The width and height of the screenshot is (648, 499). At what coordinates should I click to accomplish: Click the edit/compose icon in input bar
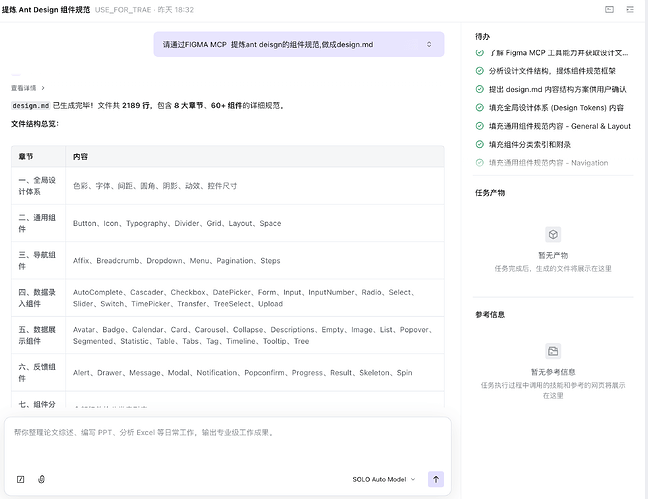pos(20,479)
